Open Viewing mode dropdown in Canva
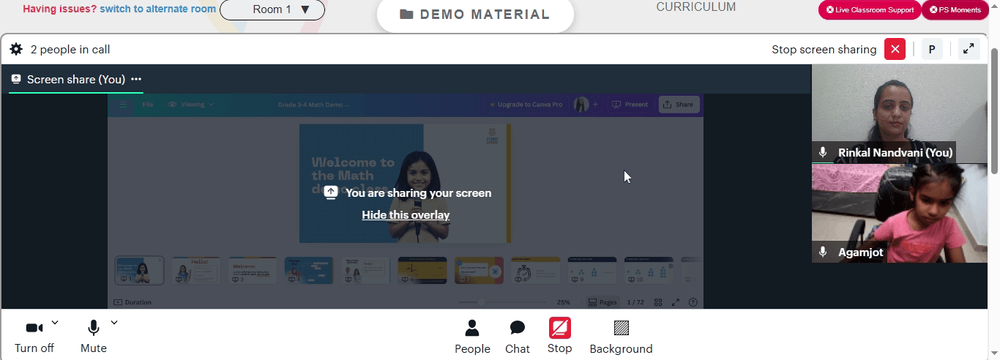Screen dimensions: 1000x360 tap(190, 104)
